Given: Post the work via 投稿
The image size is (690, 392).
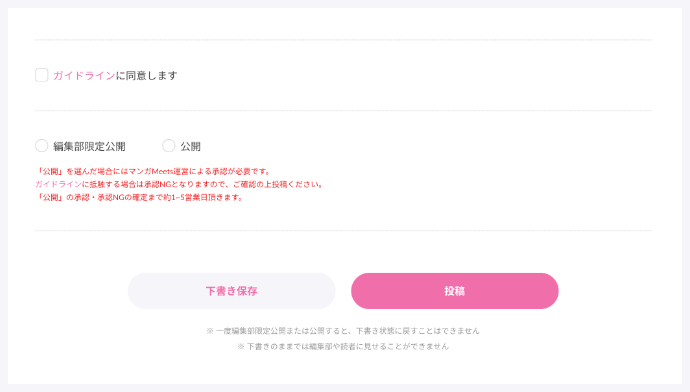Looking at the screenshot, I should pos(455,291).
